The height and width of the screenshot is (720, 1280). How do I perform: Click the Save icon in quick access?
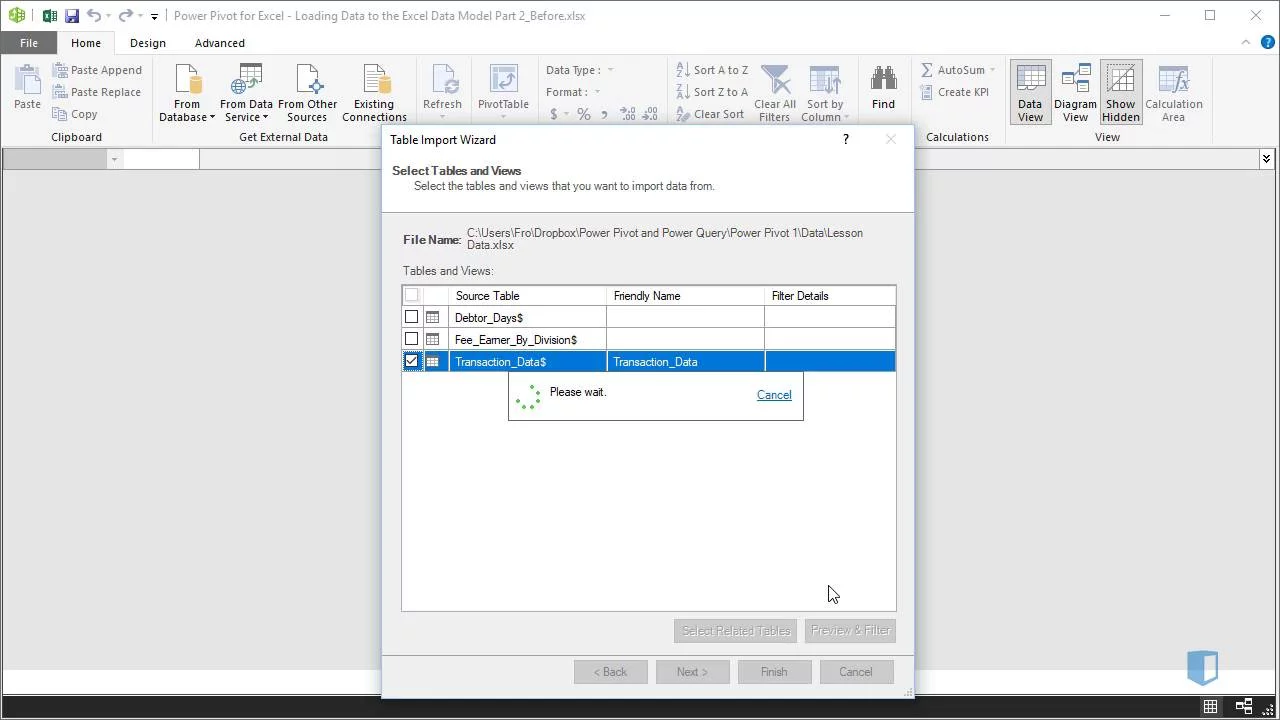coord(71,15)
